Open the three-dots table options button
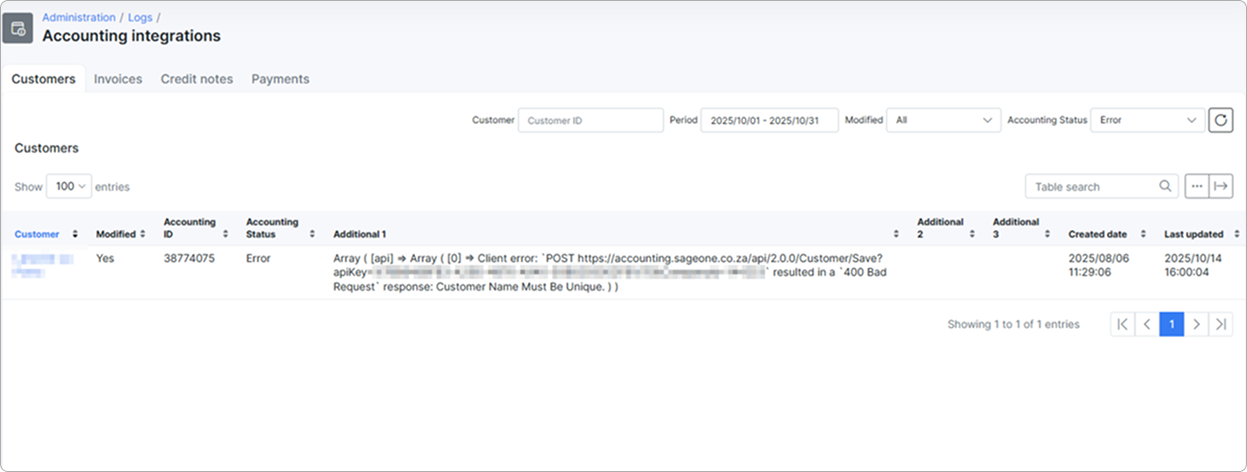 pos(1196,186)
